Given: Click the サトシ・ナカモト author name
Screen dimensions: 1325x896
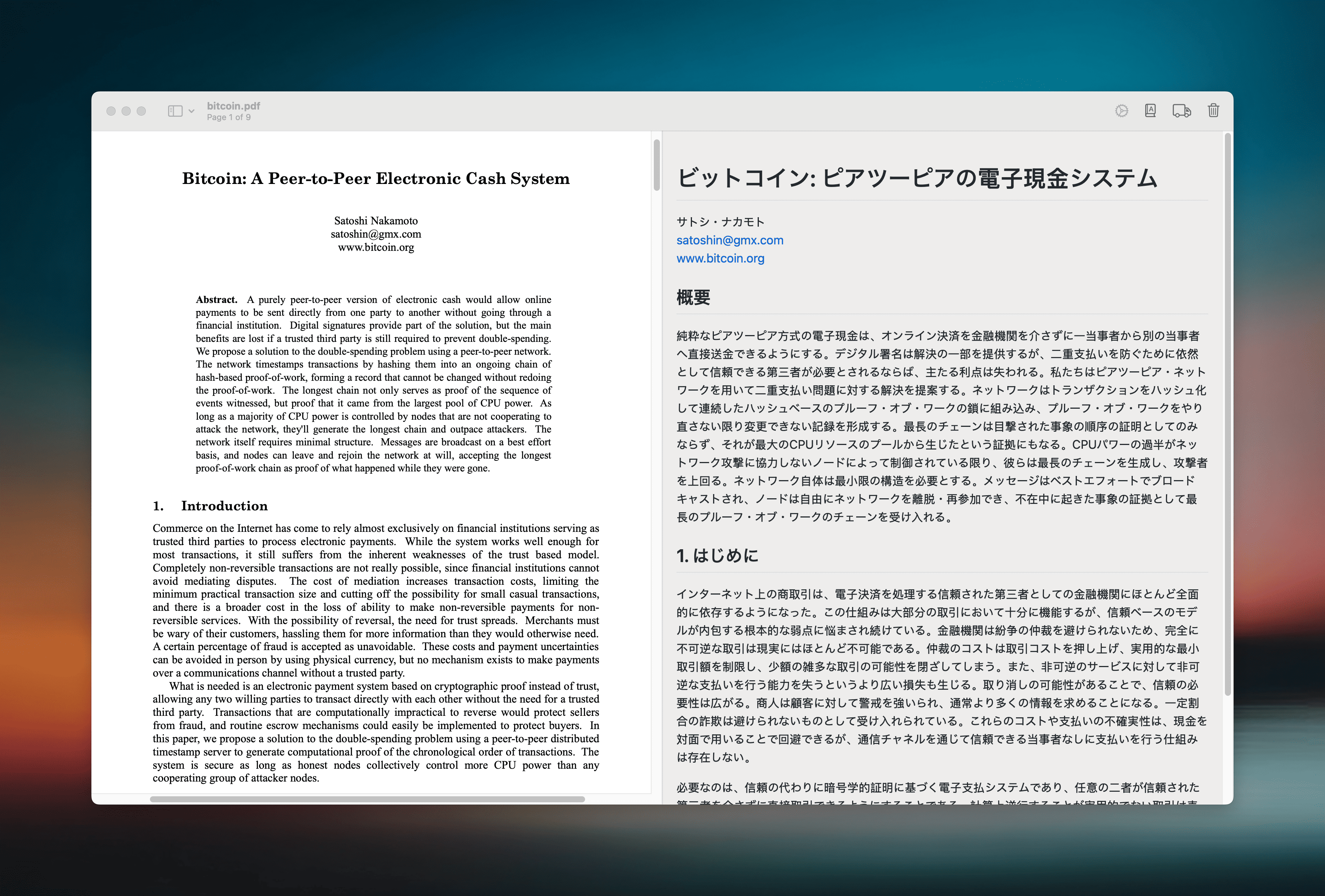Looking at the screenshot, I should tap(720, 222).
